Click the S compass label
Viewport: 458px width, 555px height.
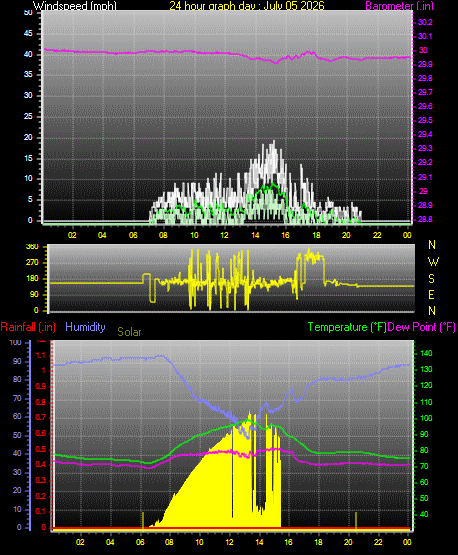tap(431, 279)
